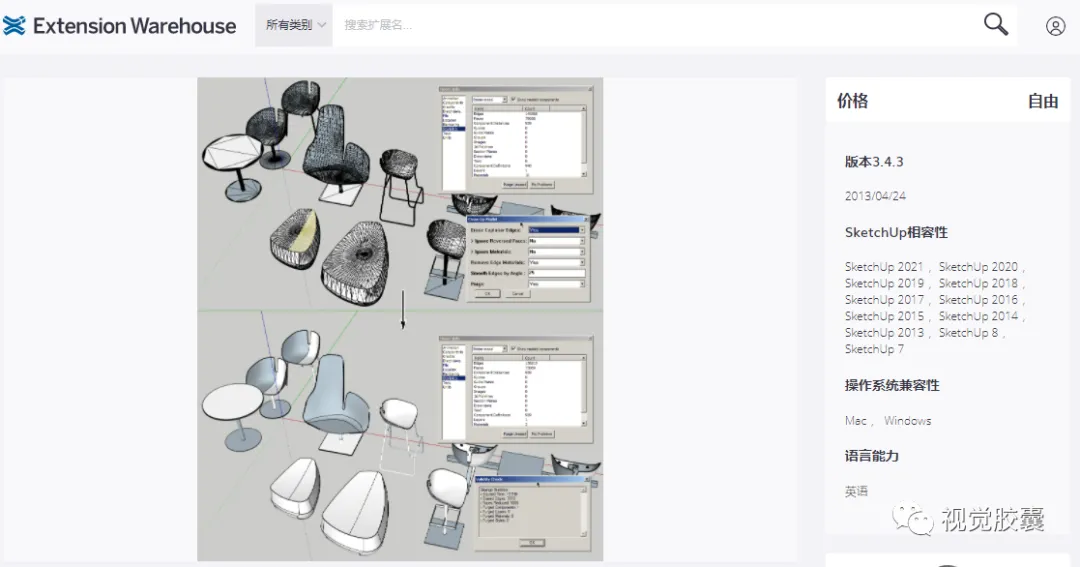
Task: Select the SketchUp 2015 compatibility text
Action: tap(884, 316)
